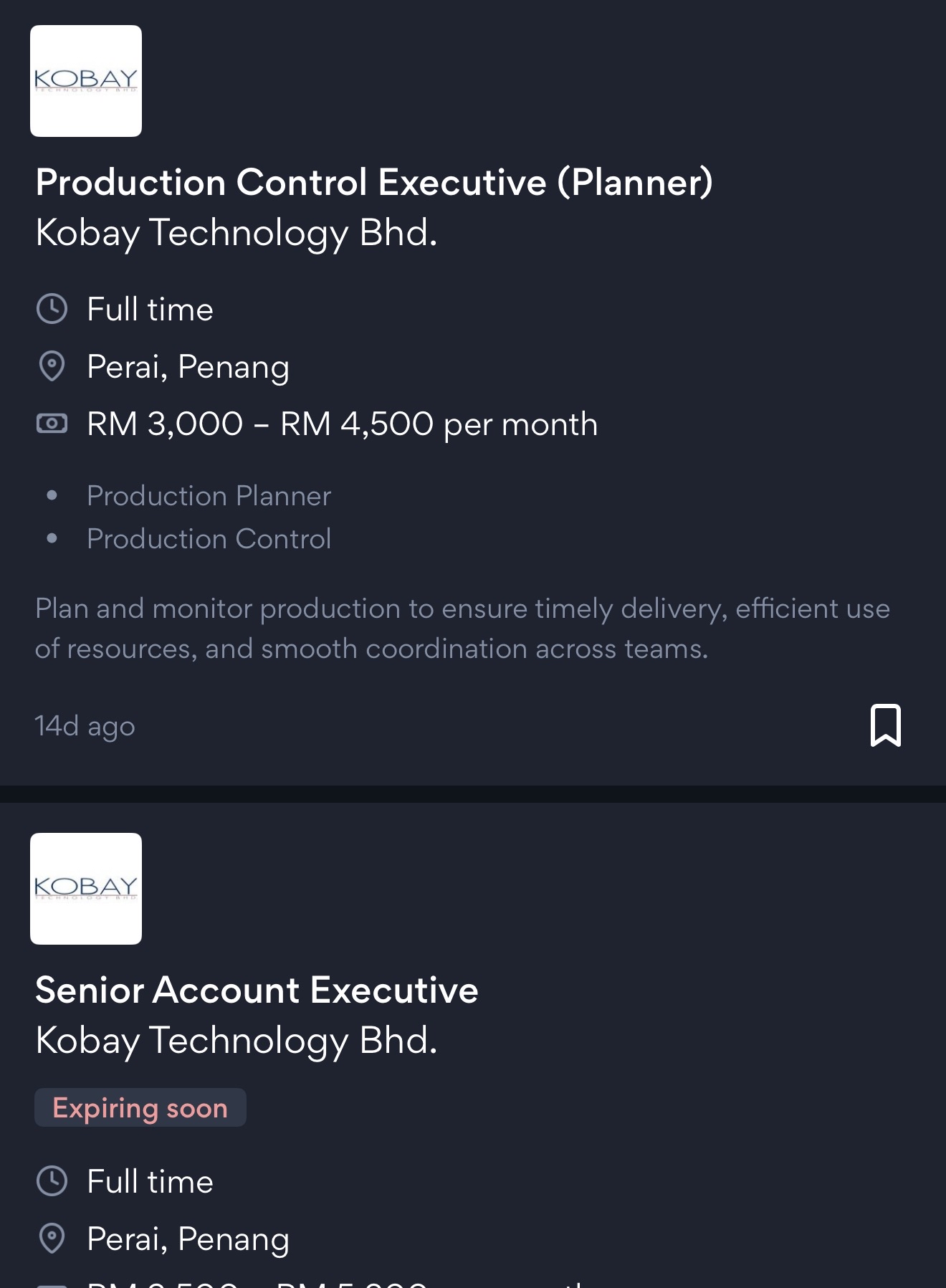Click location pin icon on Senior Account listing
The width and height of the screenshot is (946, 1288).
(x=52, y=1239)
